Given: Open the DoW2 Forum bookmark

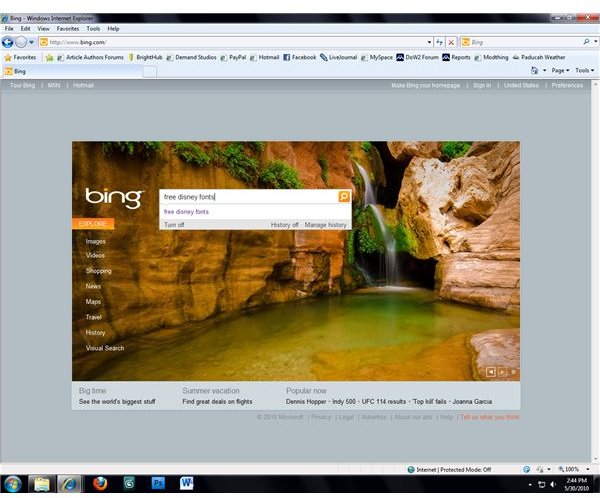Looking at the screenshot, I should coord(417,57).
